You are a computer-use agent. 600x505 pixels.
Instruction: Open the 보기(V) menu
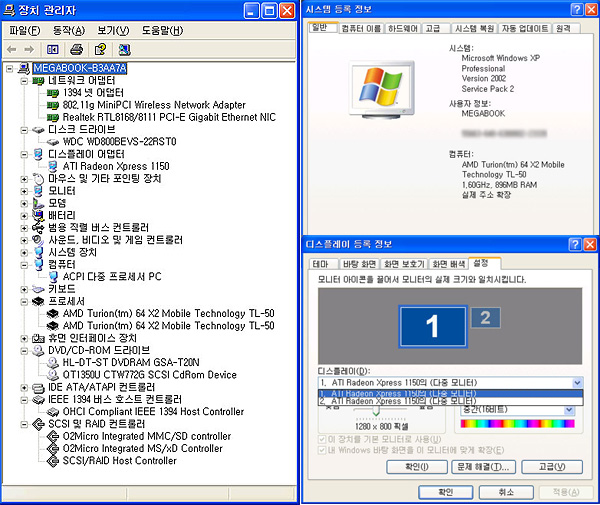pos(113,30)
